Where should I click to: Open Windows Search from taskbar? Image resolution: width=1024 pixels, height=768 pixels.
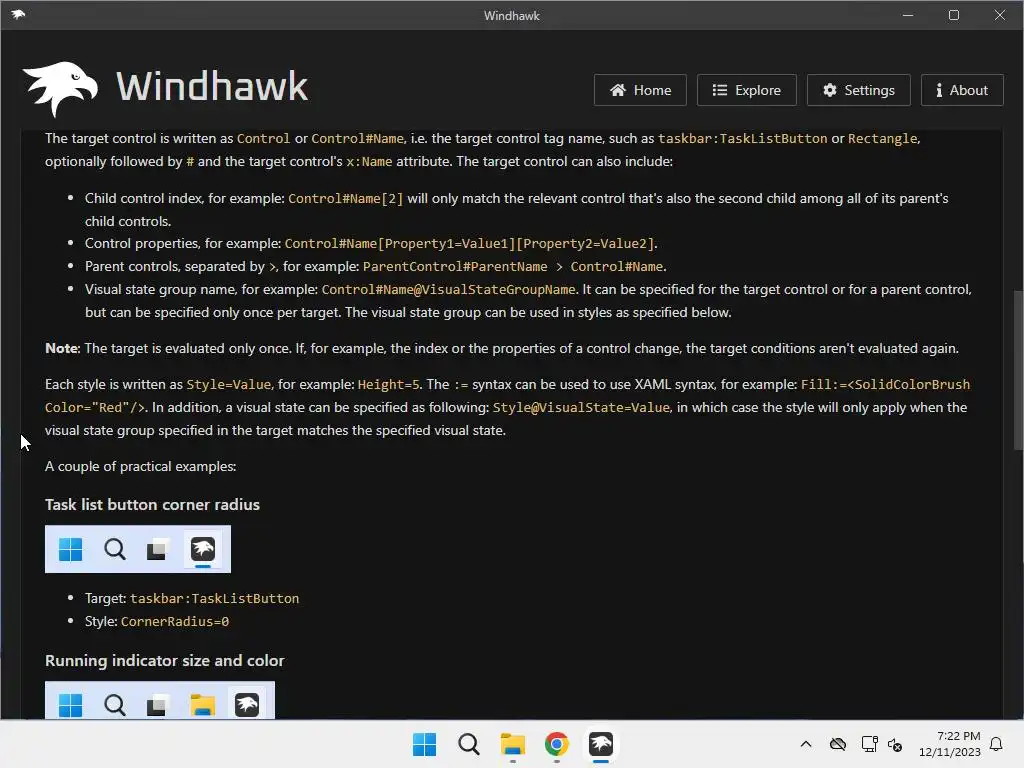(468, 744)
